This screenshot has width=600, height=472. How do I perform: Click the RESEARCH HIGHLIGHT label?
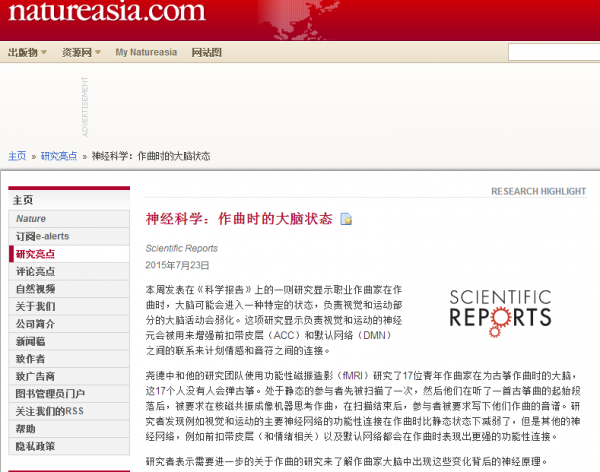point(538,191)
